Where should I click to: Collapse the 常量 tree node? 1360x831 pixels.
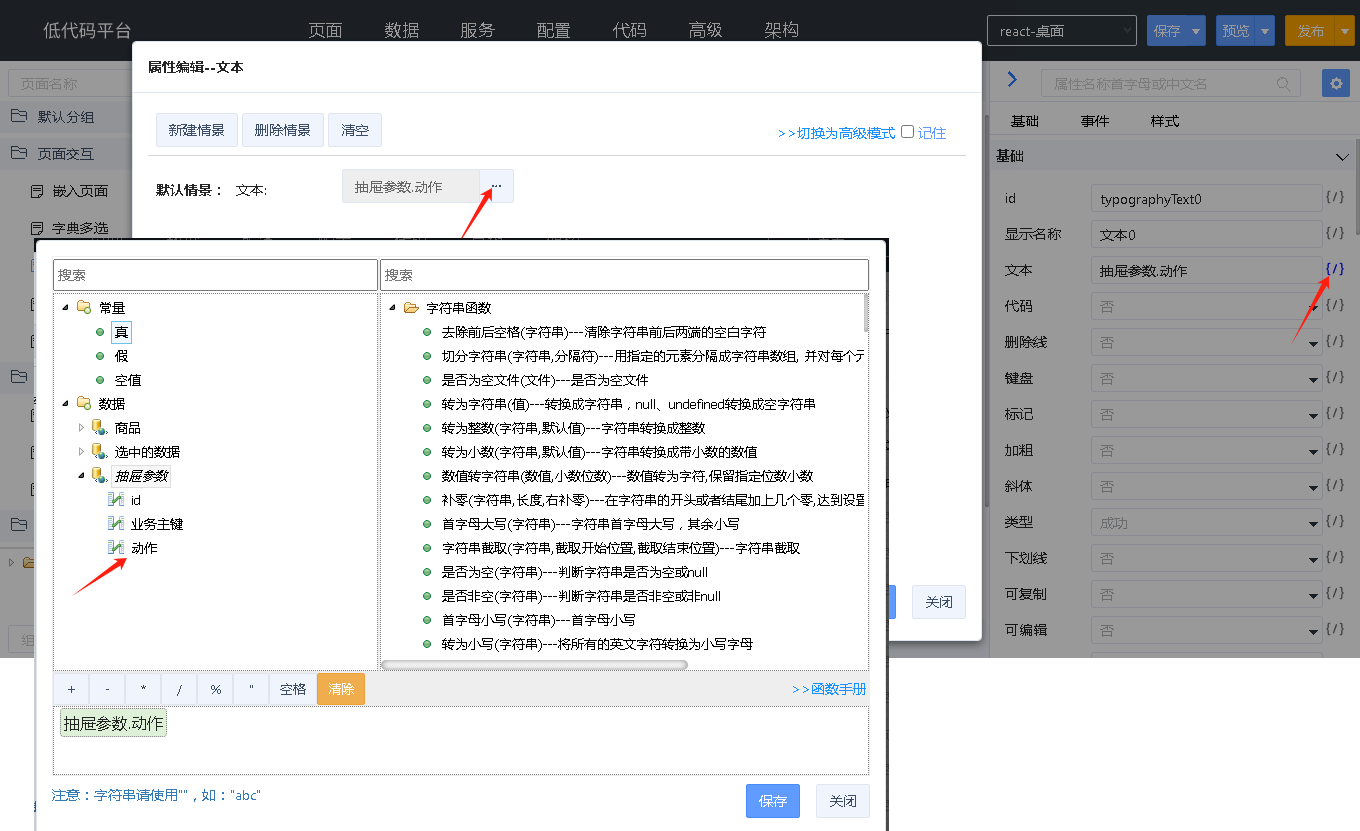(66, 307)
